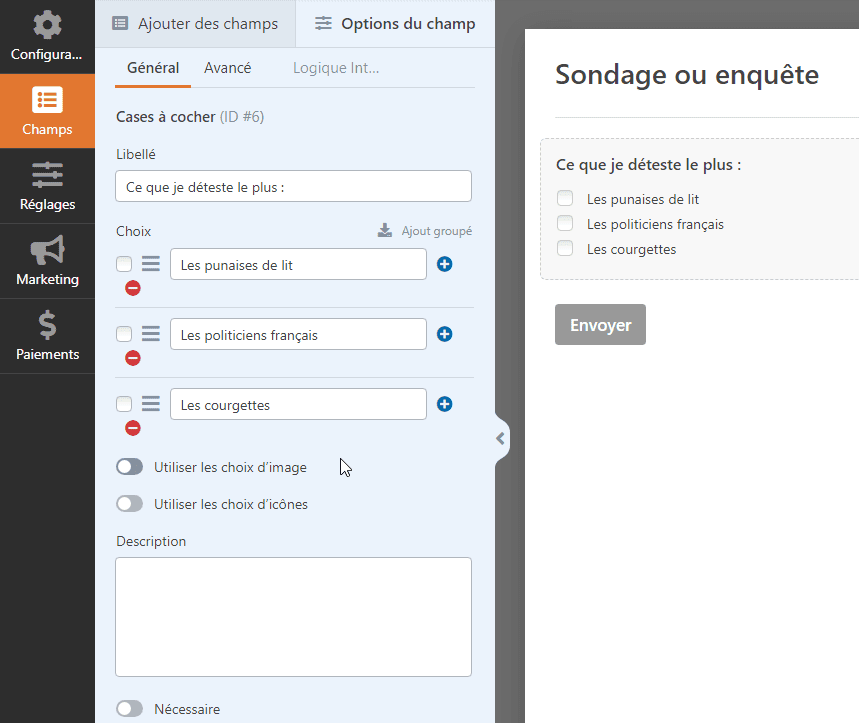
Task: Switch to Options du champ tab
Action: click(395, 24)
